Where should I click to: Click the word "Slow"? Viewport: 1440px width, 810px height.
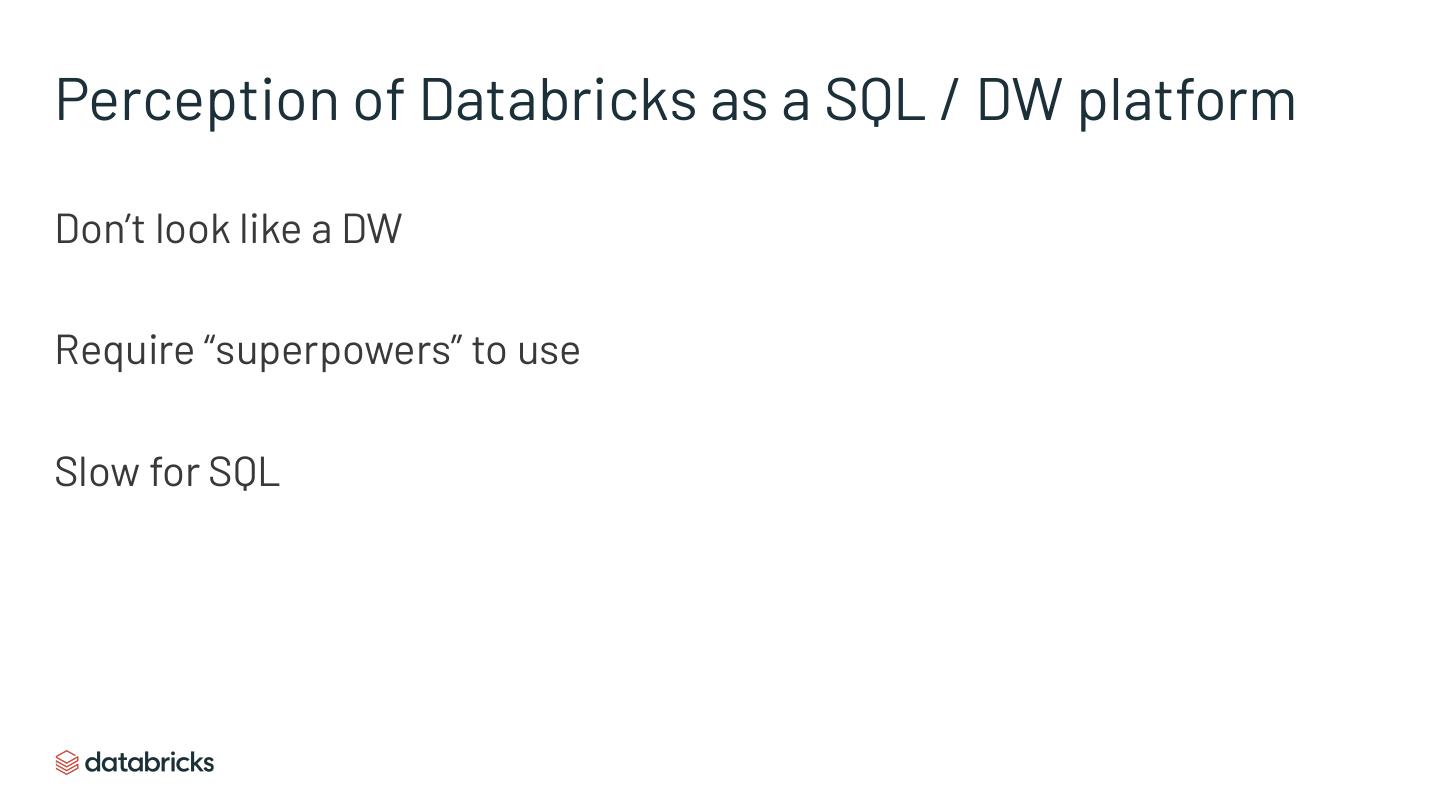coord(95,472)
